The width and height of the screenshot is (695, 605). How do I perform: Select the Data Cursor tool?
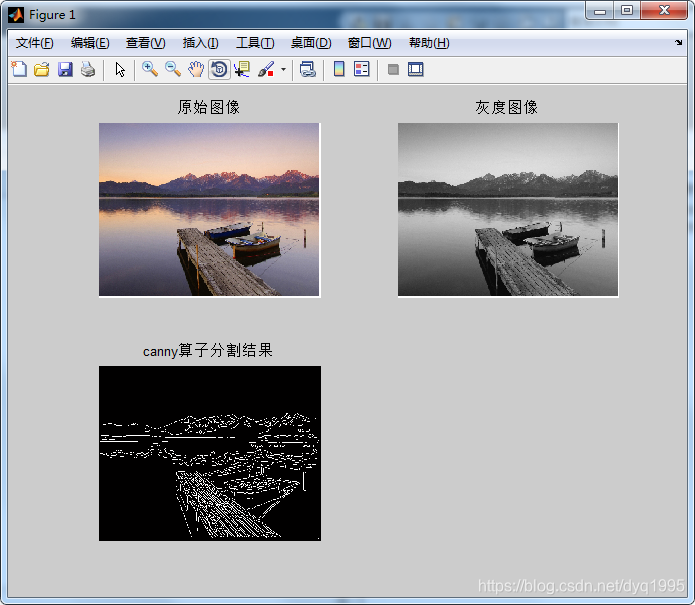(242, 70)
